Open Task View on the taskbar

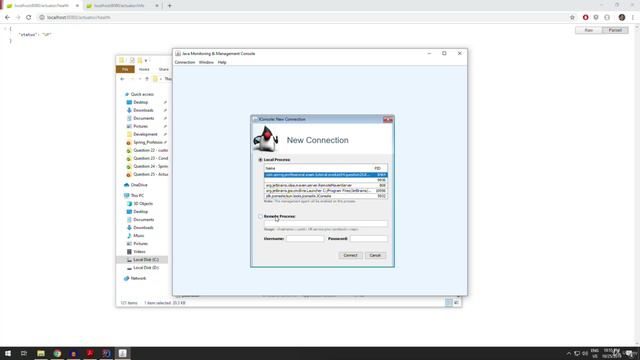click(x=24, y=353)
